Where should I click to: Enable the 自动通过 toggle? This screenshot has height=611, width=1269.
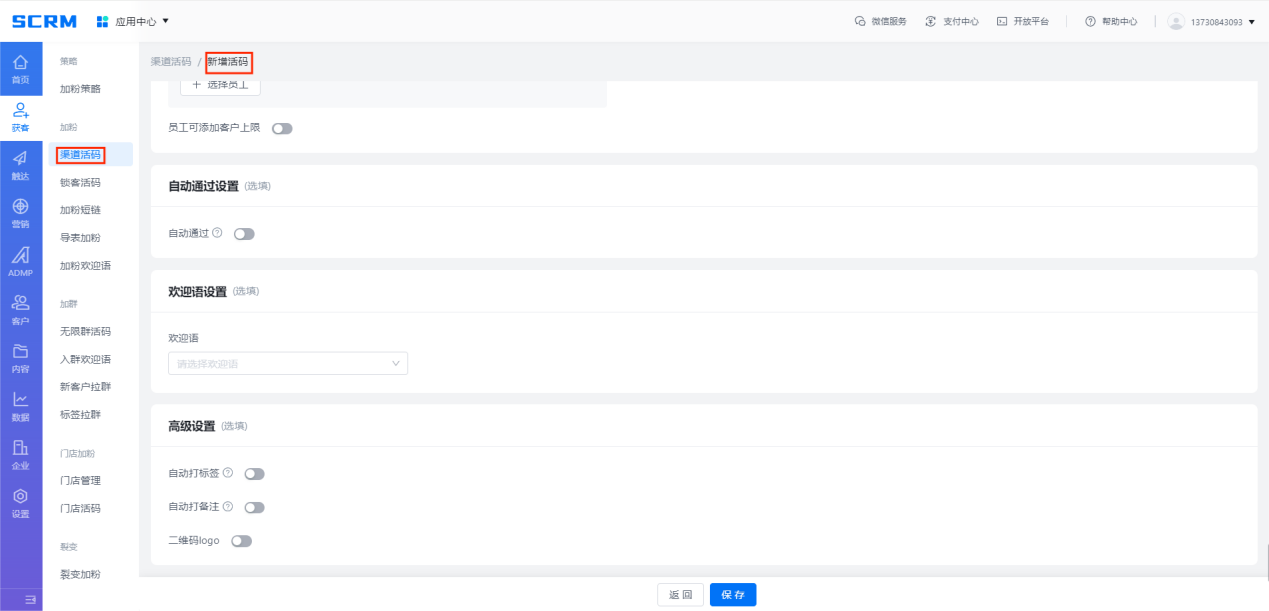[x=244, y=234]
